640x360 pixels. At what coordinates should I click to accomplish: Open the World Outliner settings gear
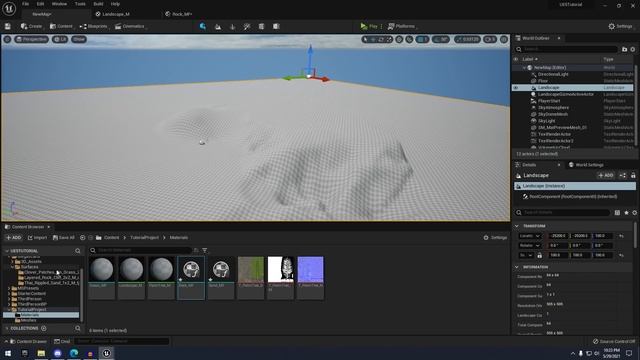(x=633, y=49)
